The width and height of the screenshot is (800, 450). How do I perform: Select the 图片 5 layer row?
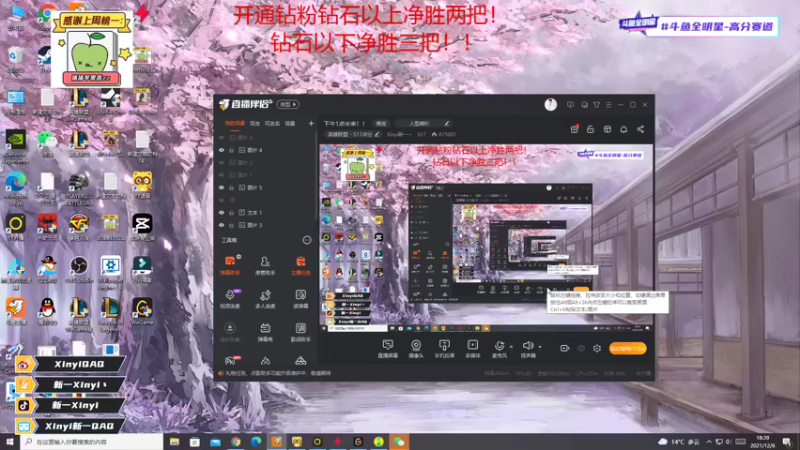pyautogui.click(x=265, y=187)
